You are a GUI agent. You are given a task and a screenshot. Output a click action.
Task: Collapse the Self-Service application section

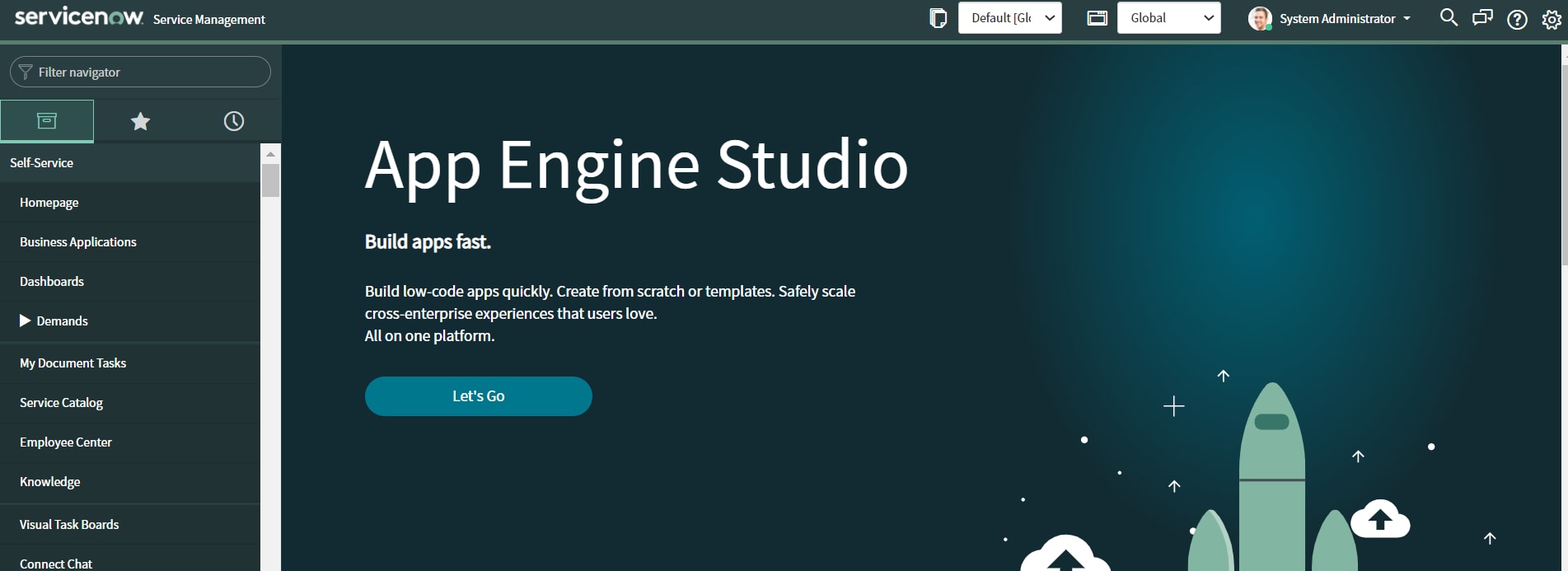point(130,163)
